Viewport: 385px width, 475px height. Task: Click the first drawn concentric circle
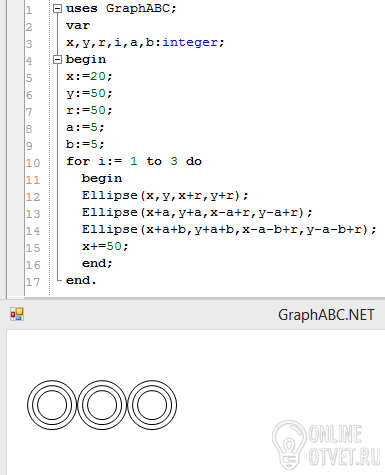pyautogui.click(x=52, y=405)
